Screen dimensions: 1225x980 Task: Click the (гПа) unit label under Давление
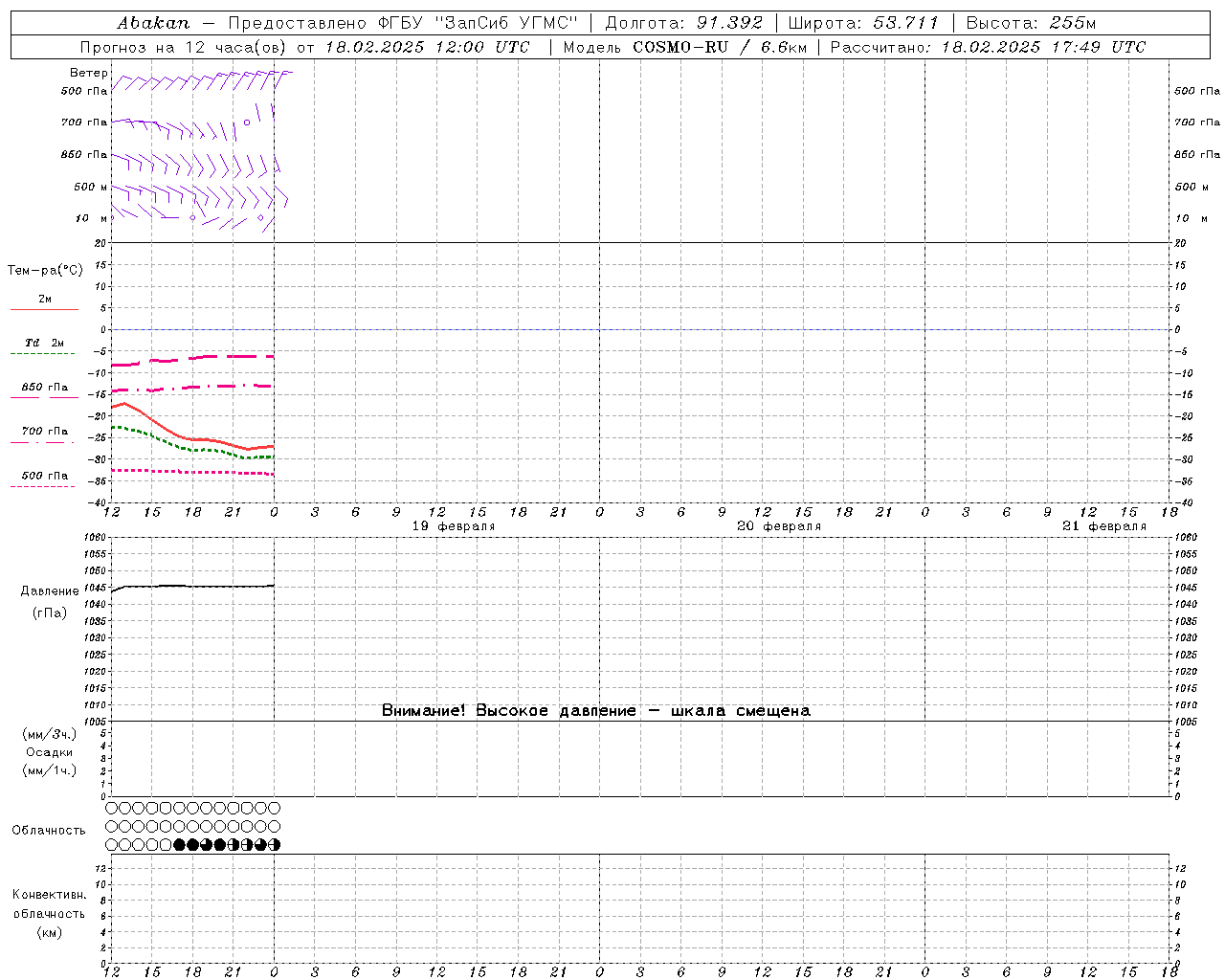click(x=50, y=612)
